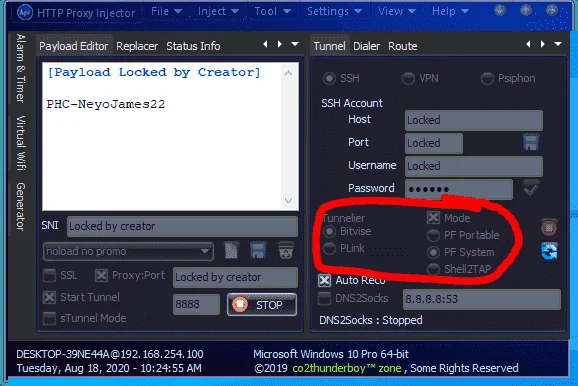Click the rightmost round title bar icon
Viewport: 578px width, 386px height.
tap(552, 10)
